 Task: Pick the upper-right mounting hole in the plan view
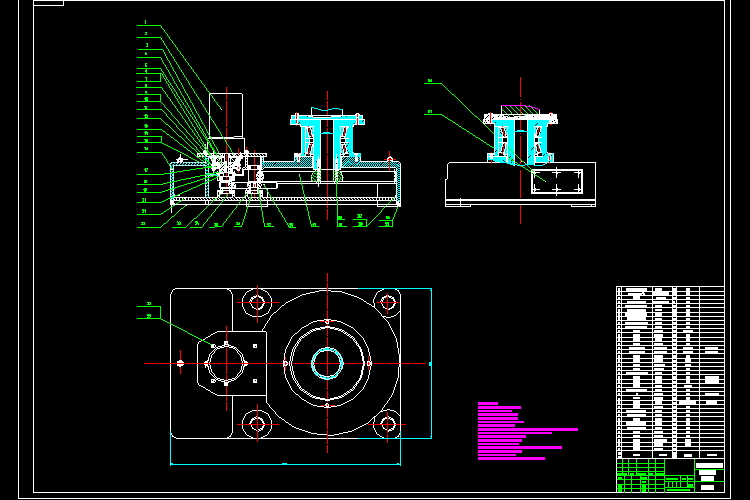(387, 302)
